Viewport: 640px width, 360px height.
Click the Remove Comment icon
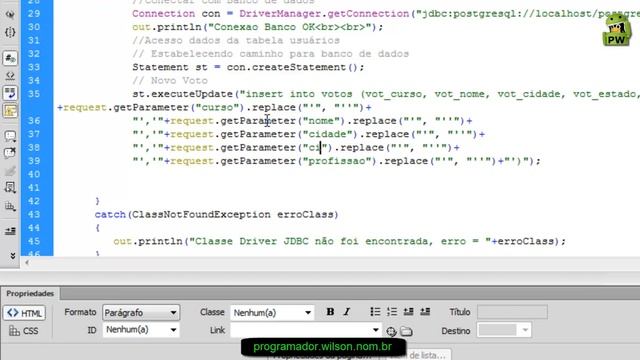coord(10,153)
